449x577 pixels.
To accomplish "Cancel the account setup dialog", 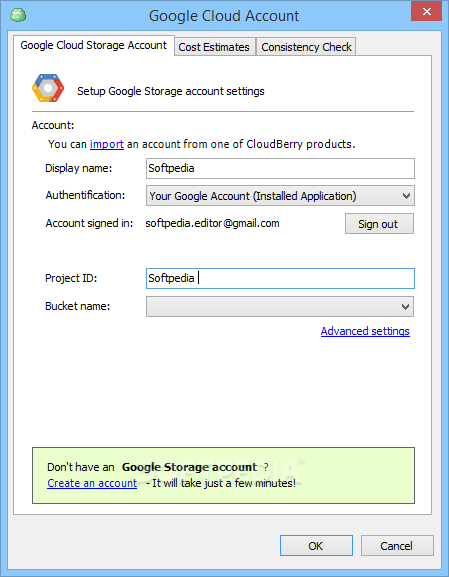I will pyautogui.click(x=397, y=546).
